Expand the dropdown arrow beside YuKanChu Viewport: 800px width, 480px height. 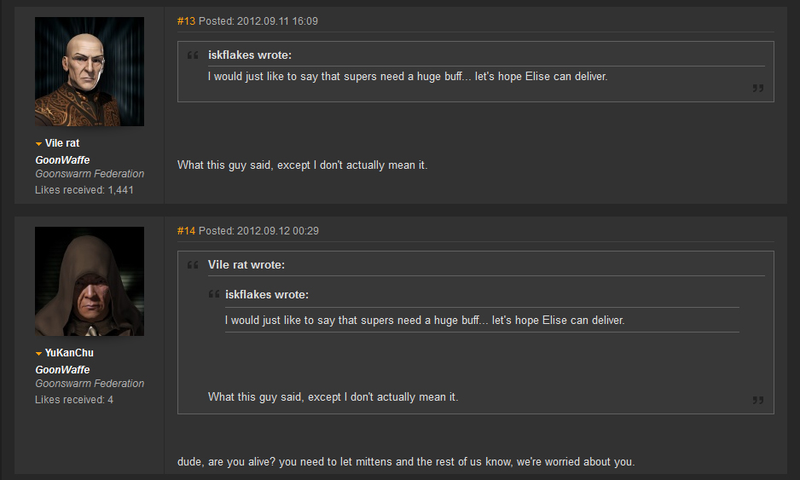39,353
